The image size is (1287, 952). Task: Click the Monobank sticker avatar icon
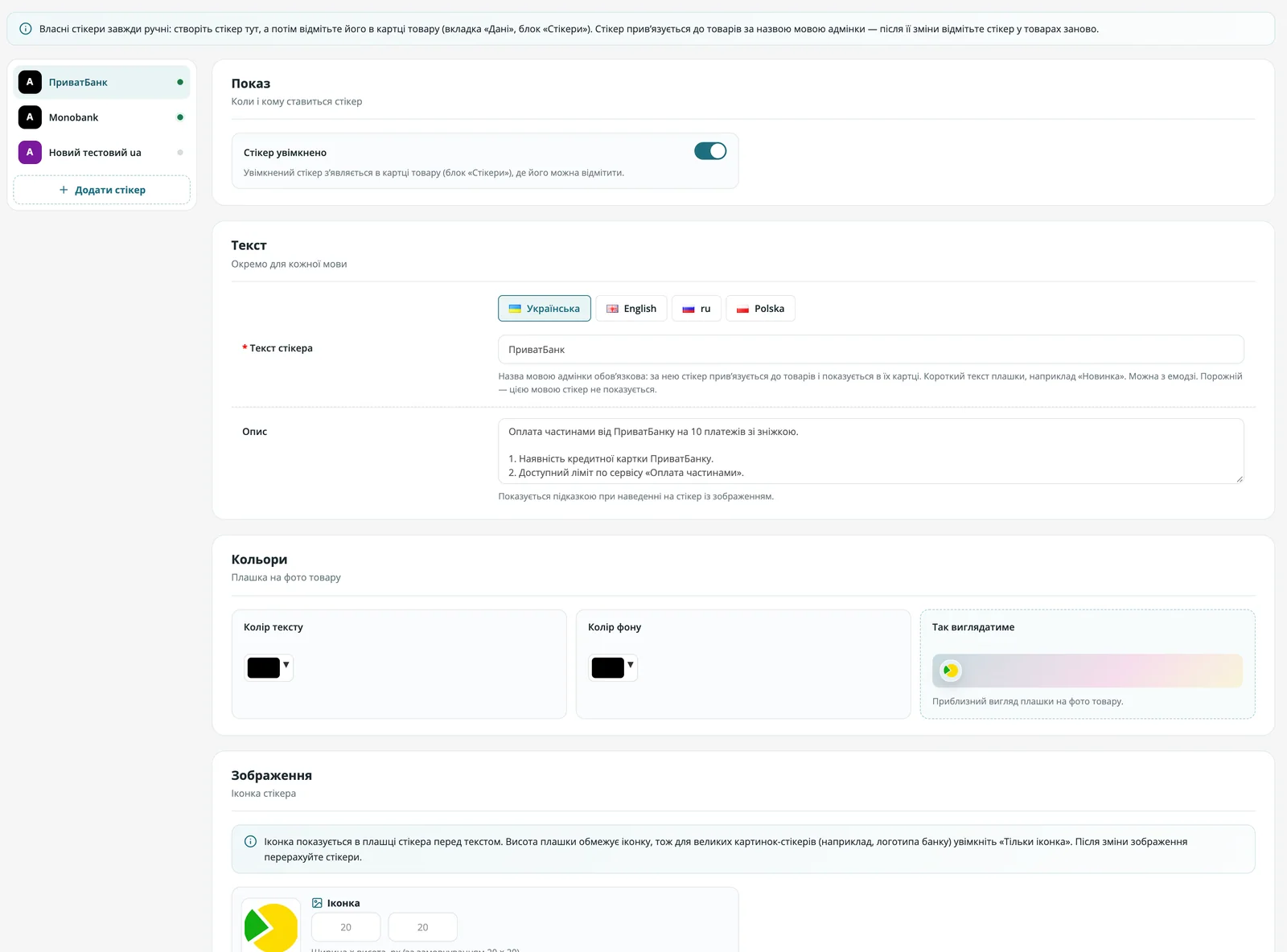coord(30,117)
